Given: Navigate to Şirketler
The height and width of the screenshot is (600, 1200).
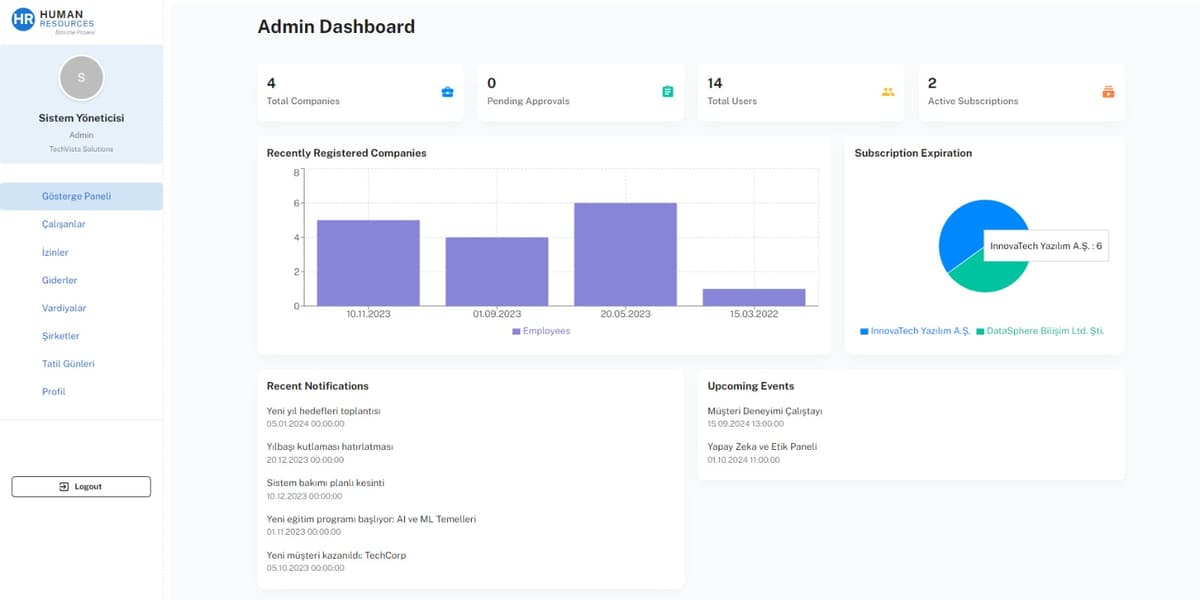Looking at the screenshot, I should click(81, 336).
